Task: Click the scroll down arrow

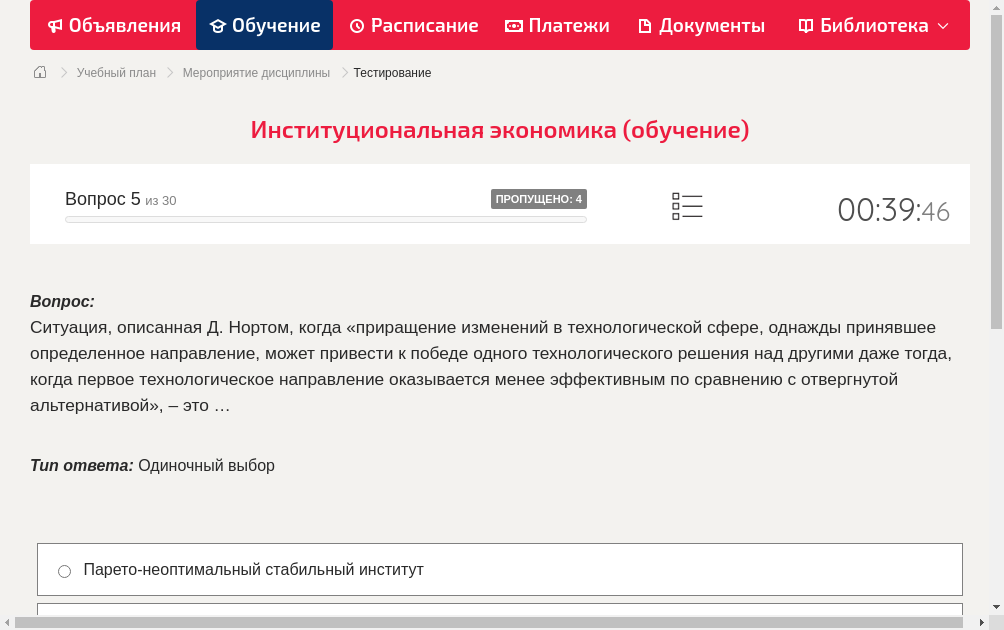Action: click(x=996, y=607)
